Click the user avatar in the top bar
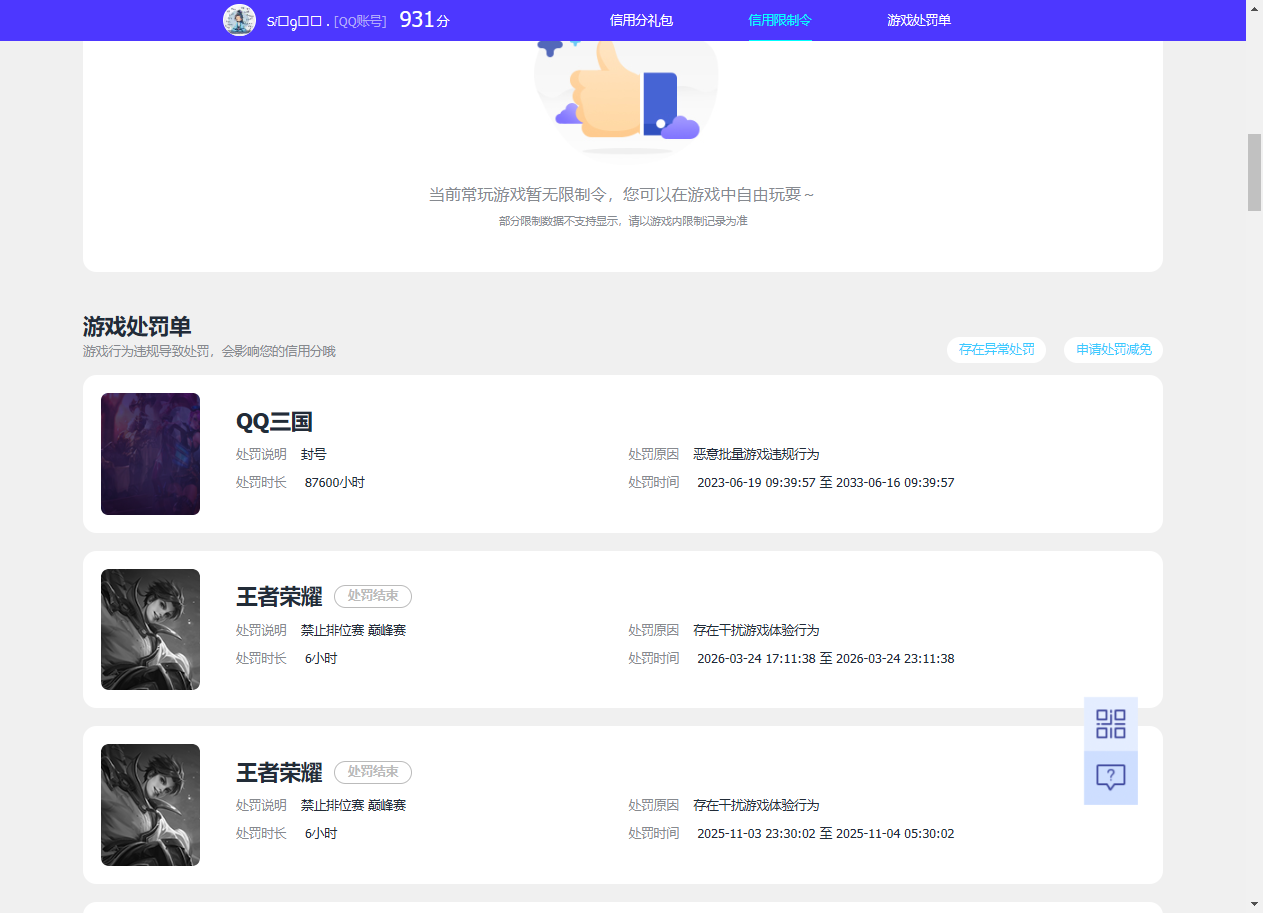1263x913 pixels. (x=239, y=20)
